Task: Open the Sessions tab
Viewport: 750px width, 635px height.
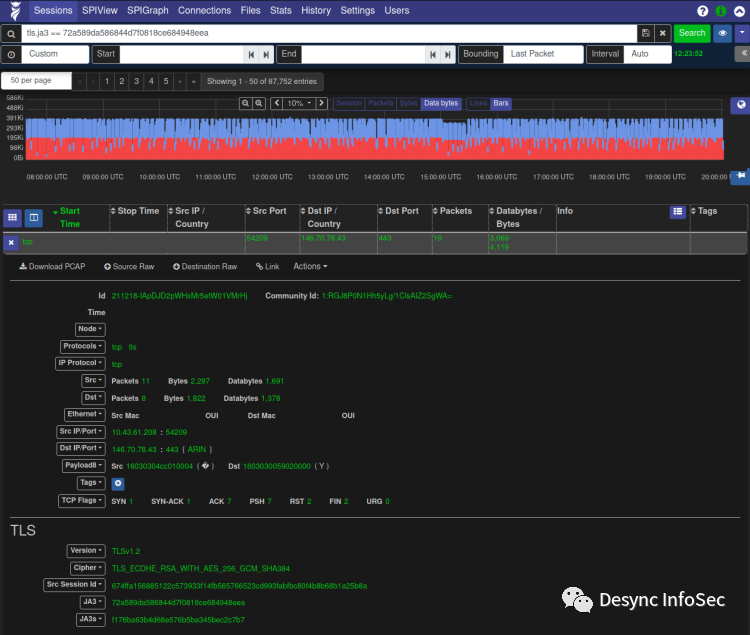Action: 53,11
